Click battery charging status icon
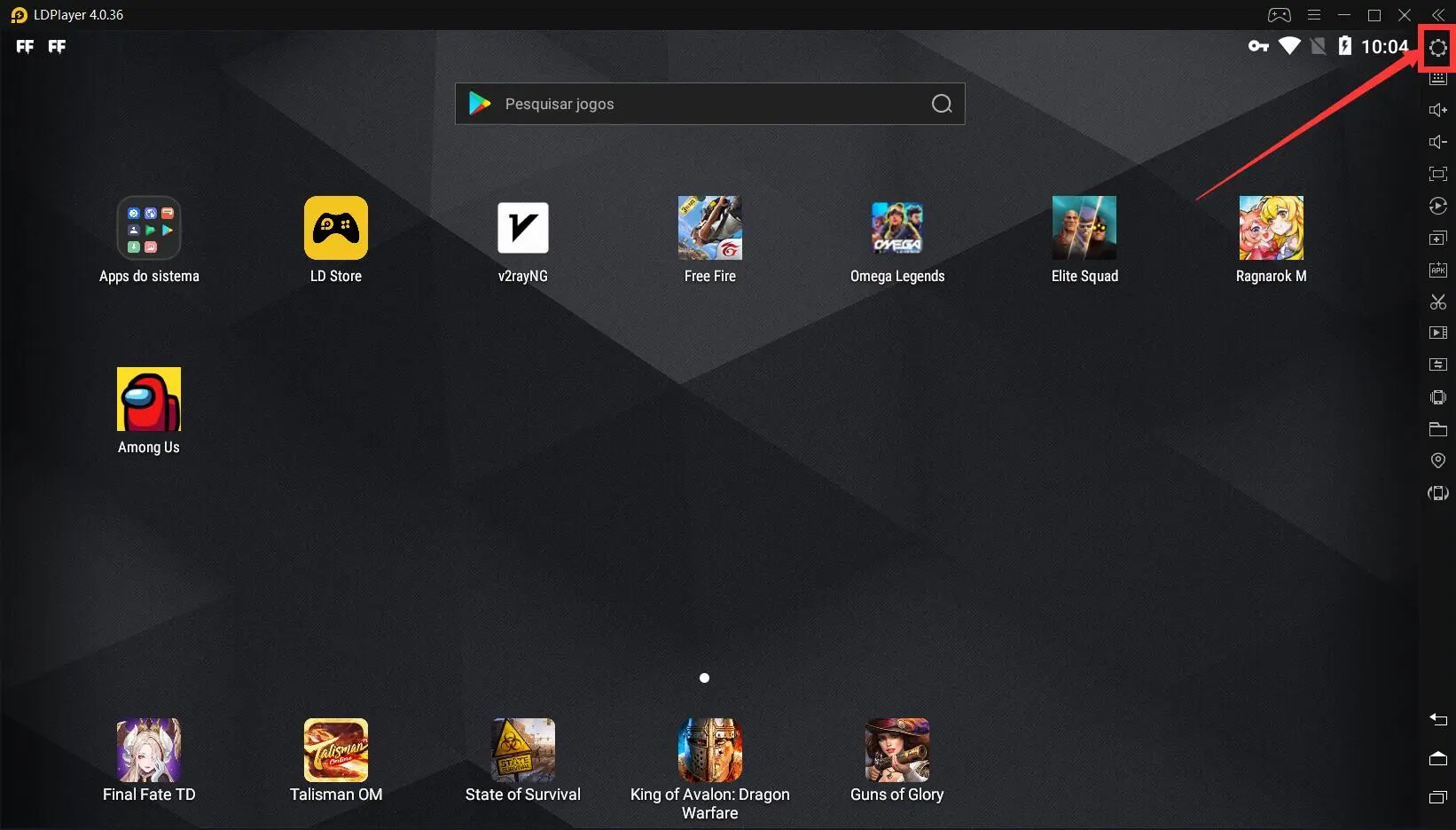Viewport: 1456px width, 830px height. (1345, 46)
